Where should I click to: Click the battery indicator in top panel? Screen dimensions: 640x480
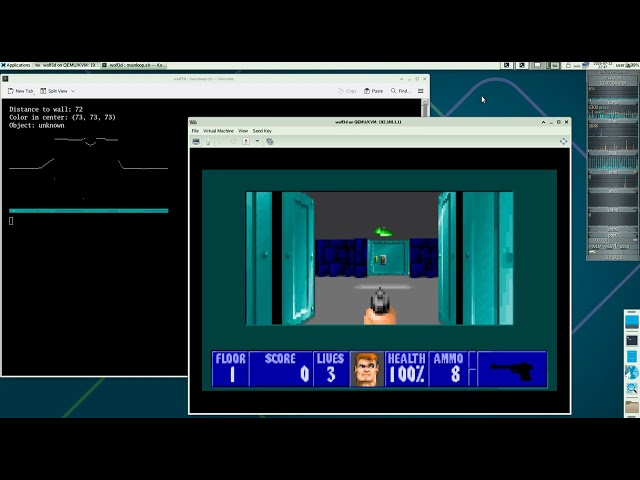[x=633, y=65]
